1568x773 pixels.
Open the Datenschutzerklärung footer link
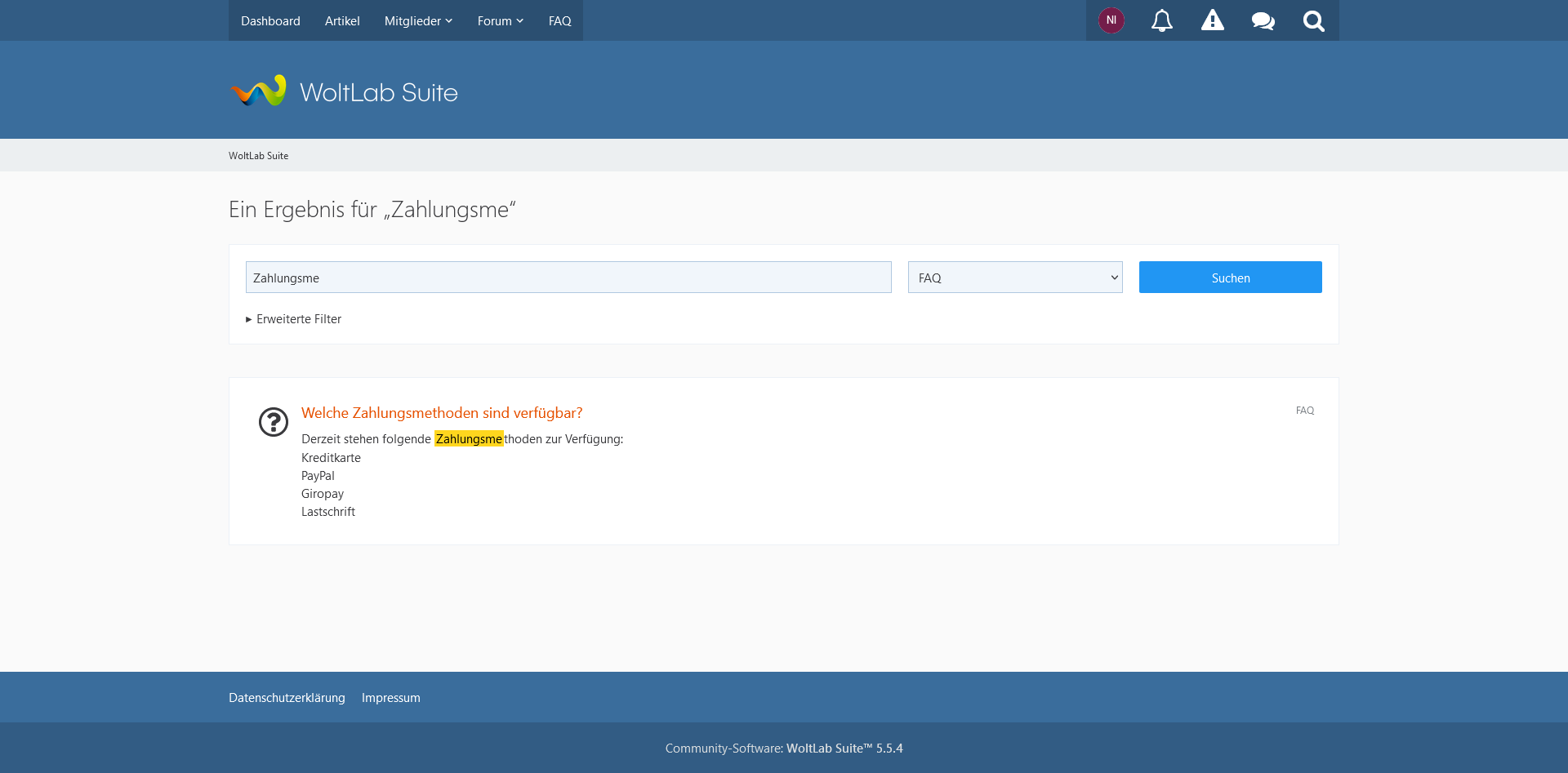287,698
